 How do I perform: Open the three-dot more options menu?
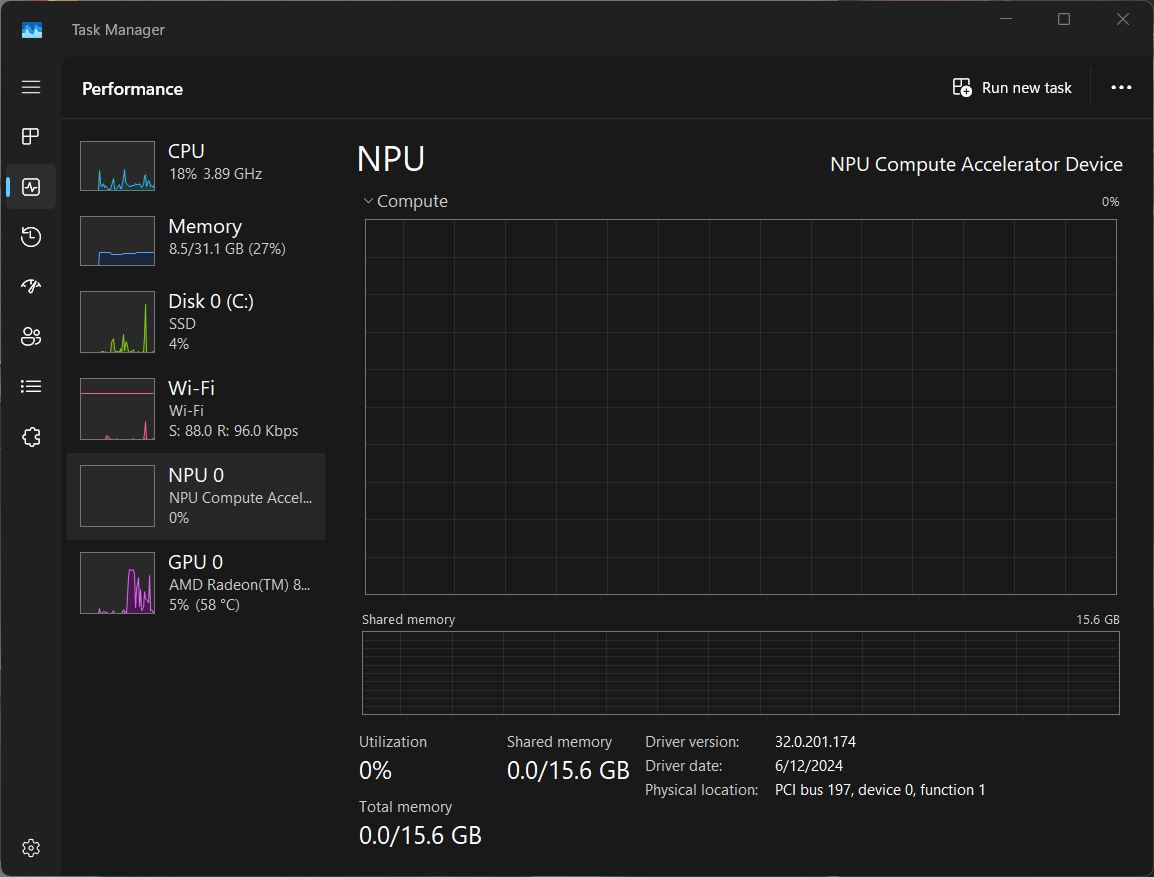click(1121, 88)
